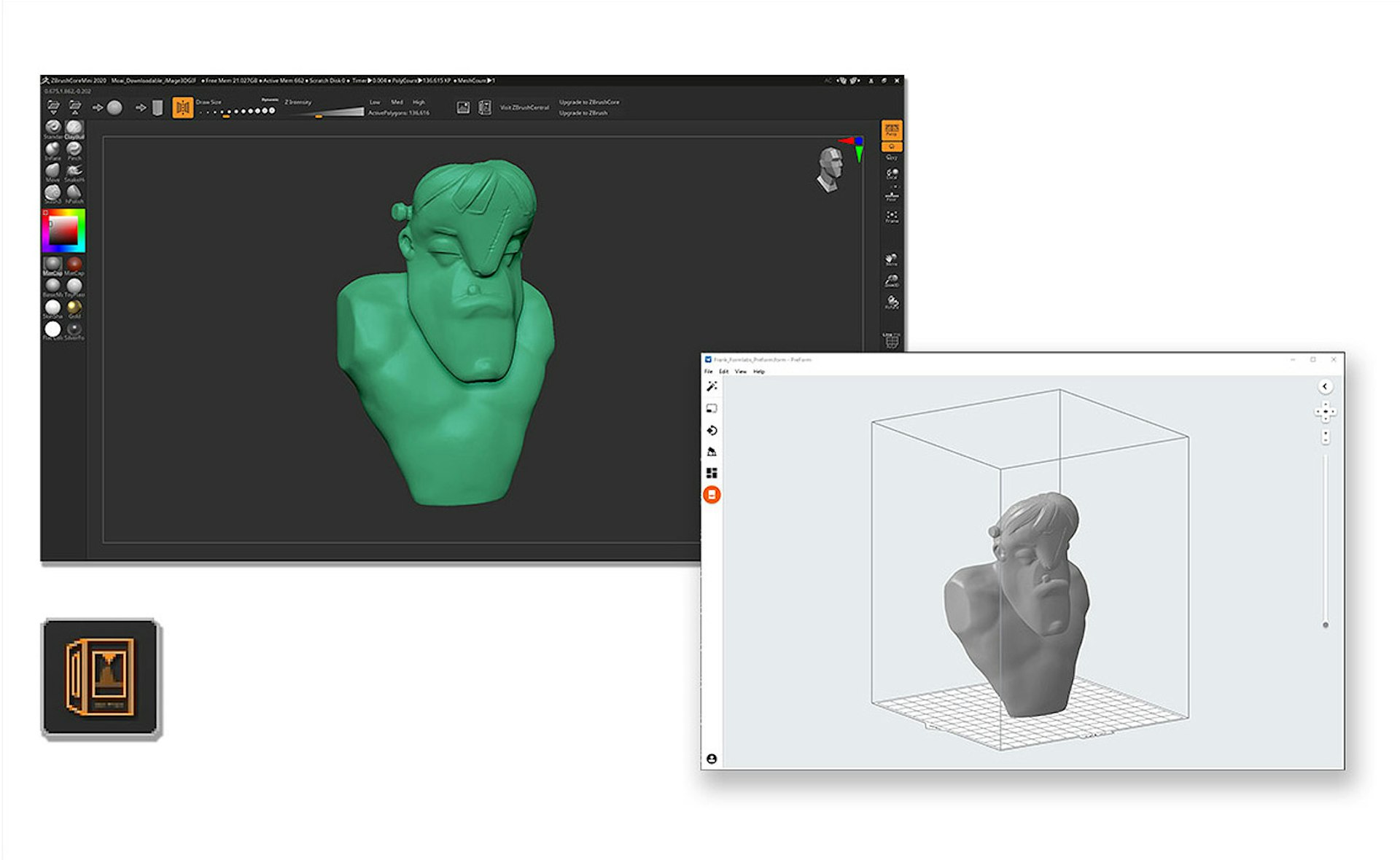Screen dimensions: 1400x860
Task: Set polygon resolution to High
Action: [x=419, y=102]
